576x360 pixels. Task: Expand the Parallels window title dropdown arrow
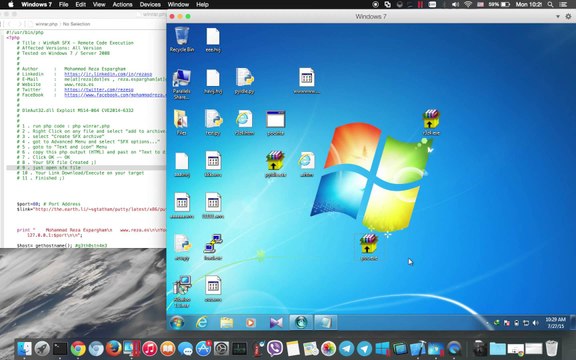558,17
